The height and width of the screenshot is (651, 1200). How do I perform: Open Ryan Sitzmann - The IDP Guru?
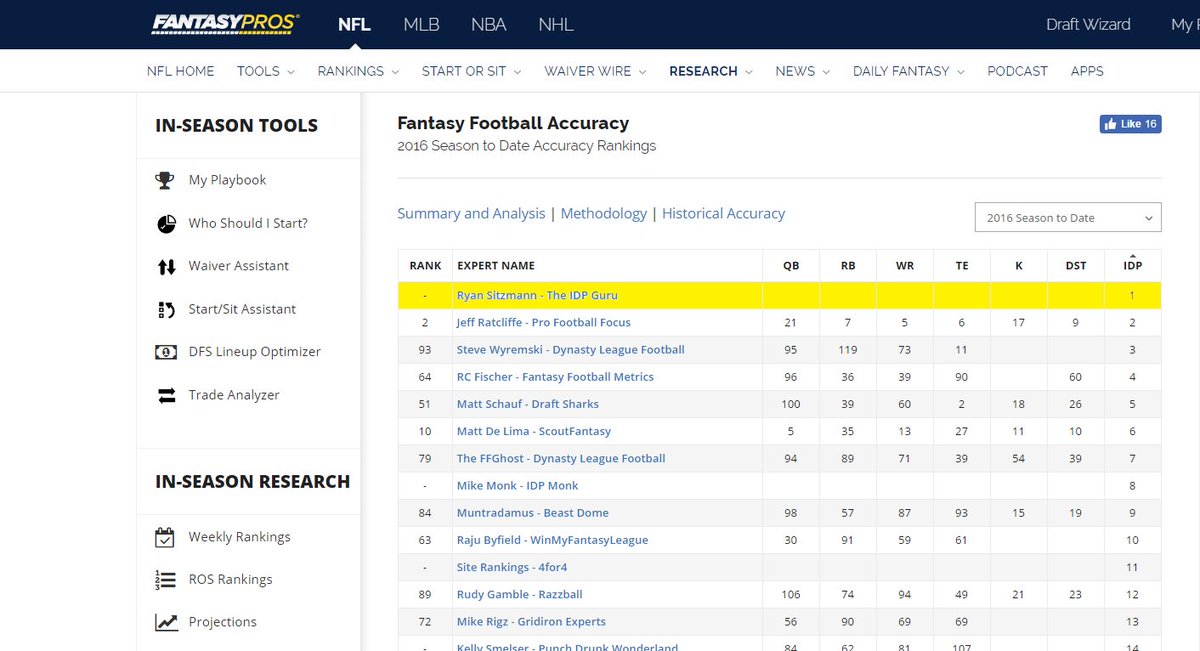(537, 295)
